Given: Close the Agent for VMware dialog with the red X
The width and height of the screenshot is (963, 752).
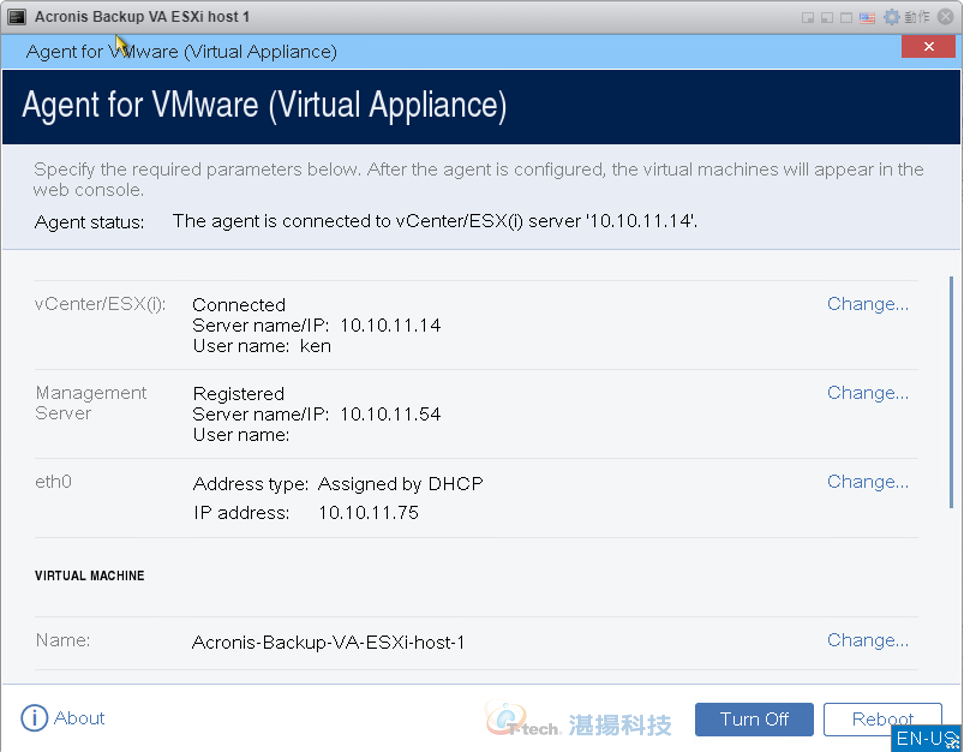Looking at the screenshot, I should coord(929,47).
